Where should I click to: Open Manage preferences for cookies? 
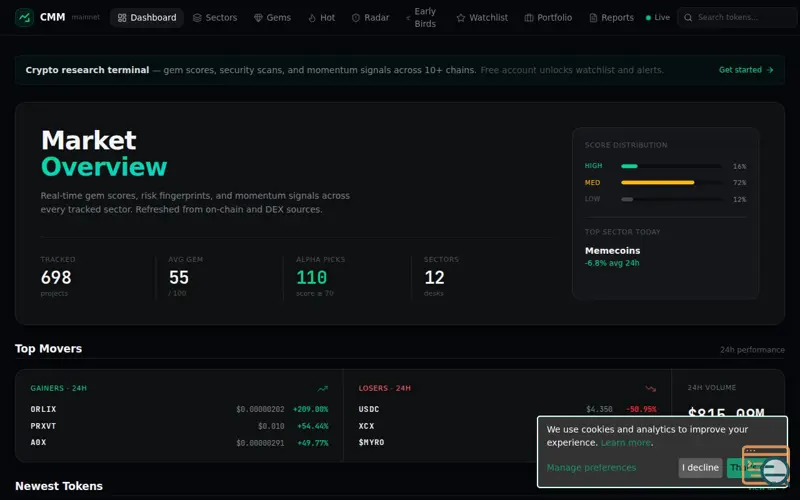tap(591, 468)
